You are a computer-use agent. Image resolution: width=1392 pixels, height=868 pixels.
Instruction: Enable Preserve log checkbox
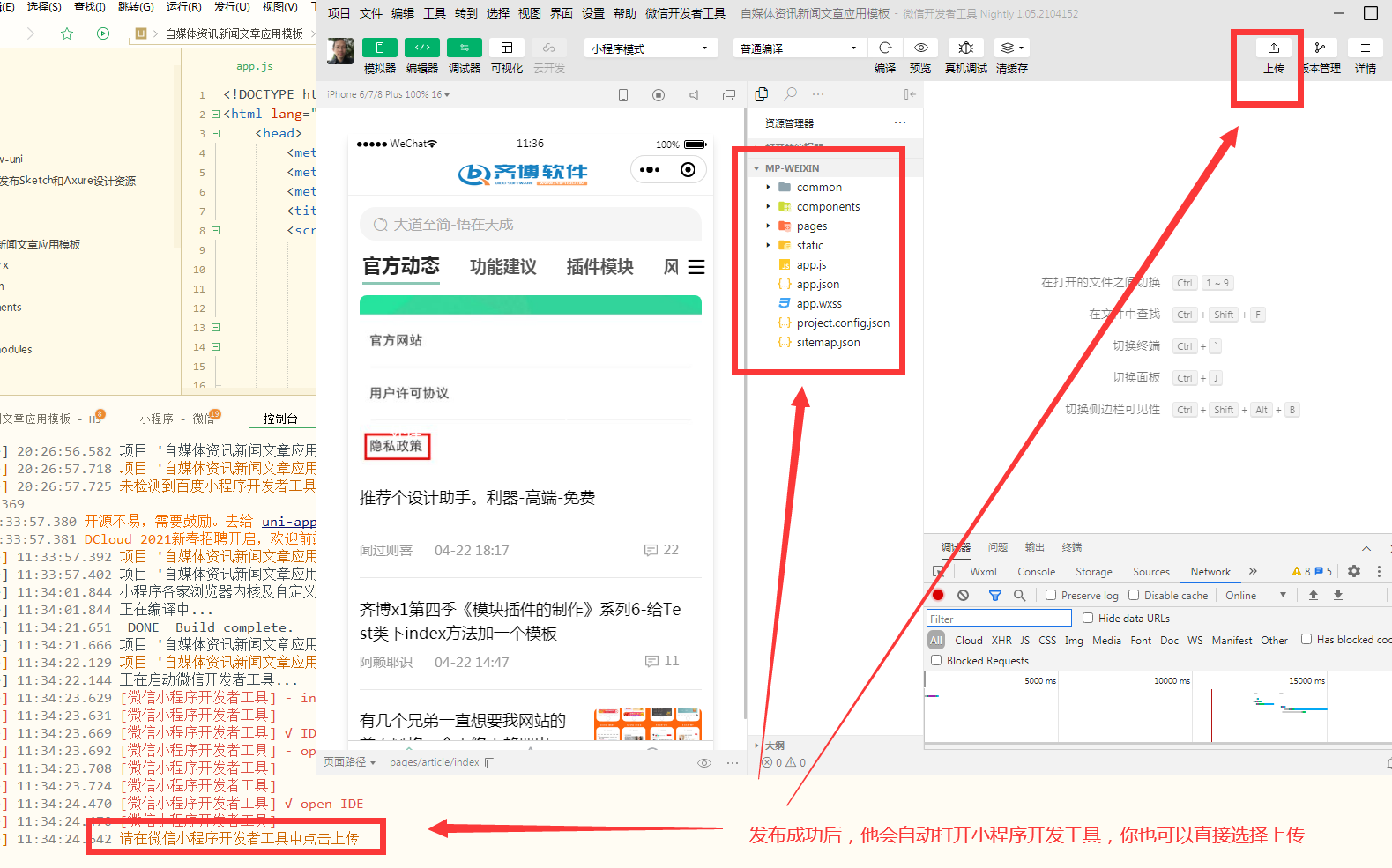coord(1051,595)
